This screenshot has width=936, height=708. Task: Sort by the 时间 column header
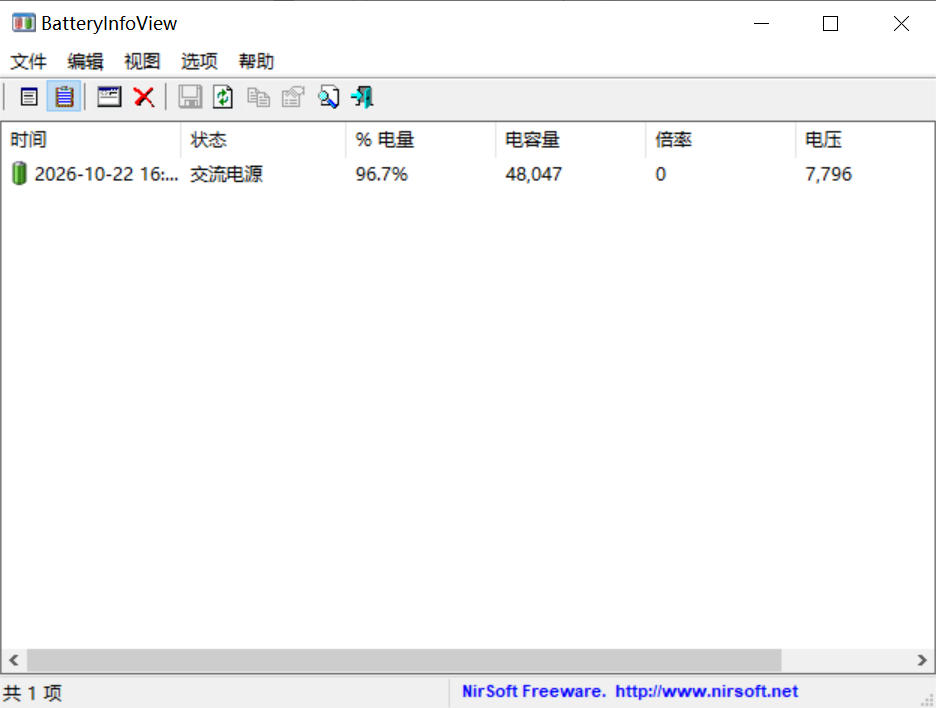click(91, 140)
